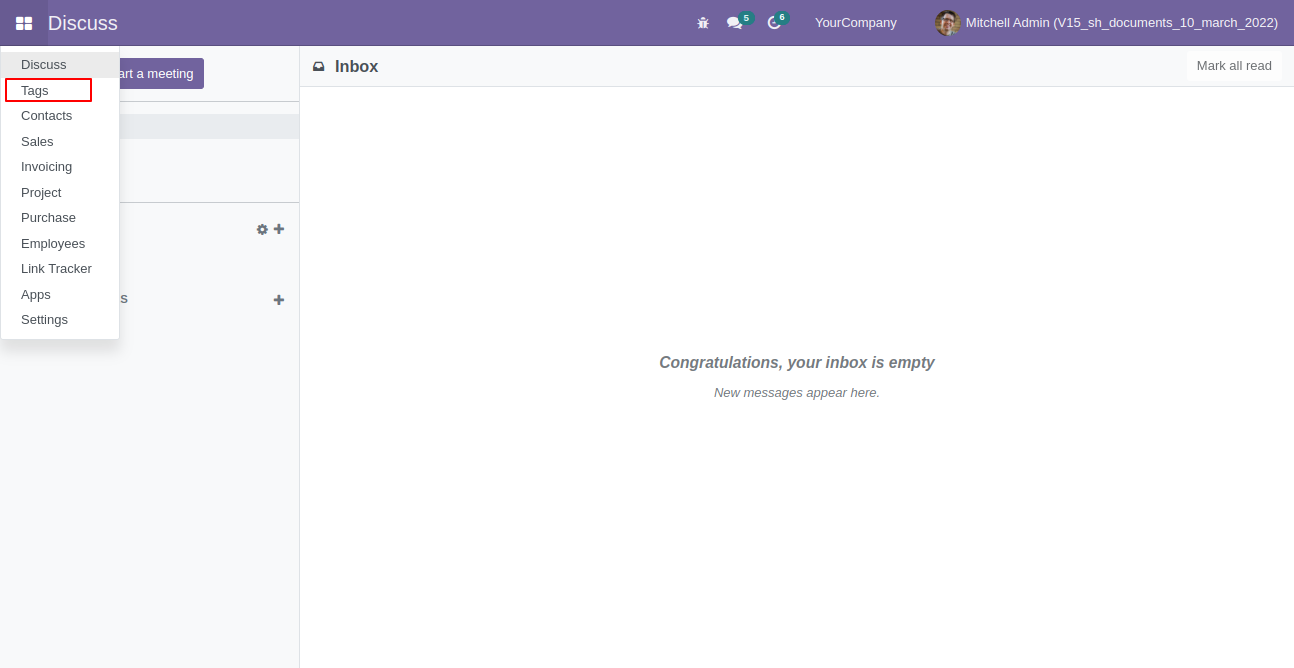The image size is (1294, 668).
Task: Click the Inbox tray icon in header
Action: point(319,67)
